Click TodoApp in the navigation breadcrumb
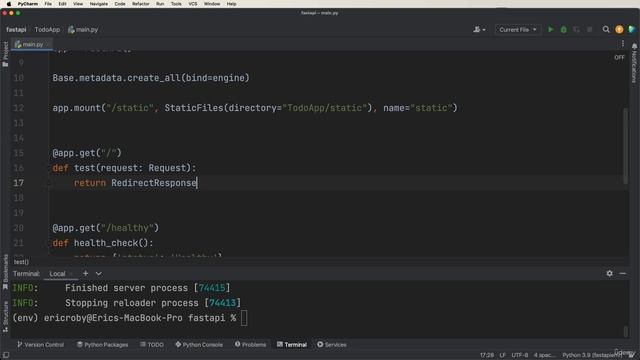Screen dimensions: 640x360 47,29
